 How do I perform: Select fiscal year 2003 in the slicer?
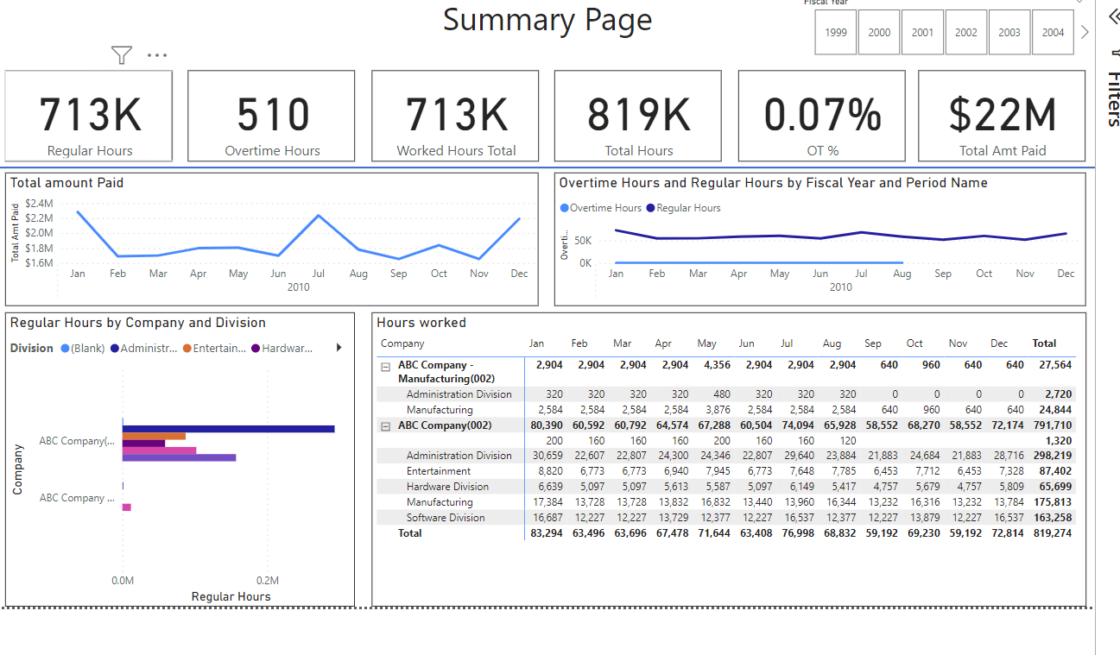[1009, 32]
